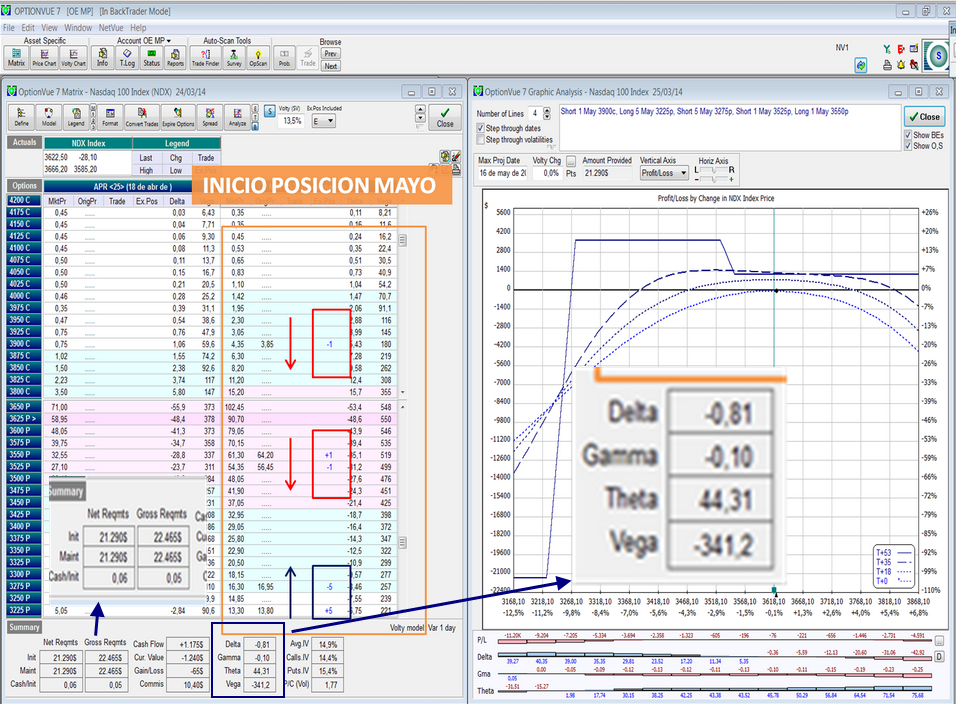This screenshot has width=956, height=704.
Task: Click the green Y icon in top-right toolbar
Action: coord(887,49)
